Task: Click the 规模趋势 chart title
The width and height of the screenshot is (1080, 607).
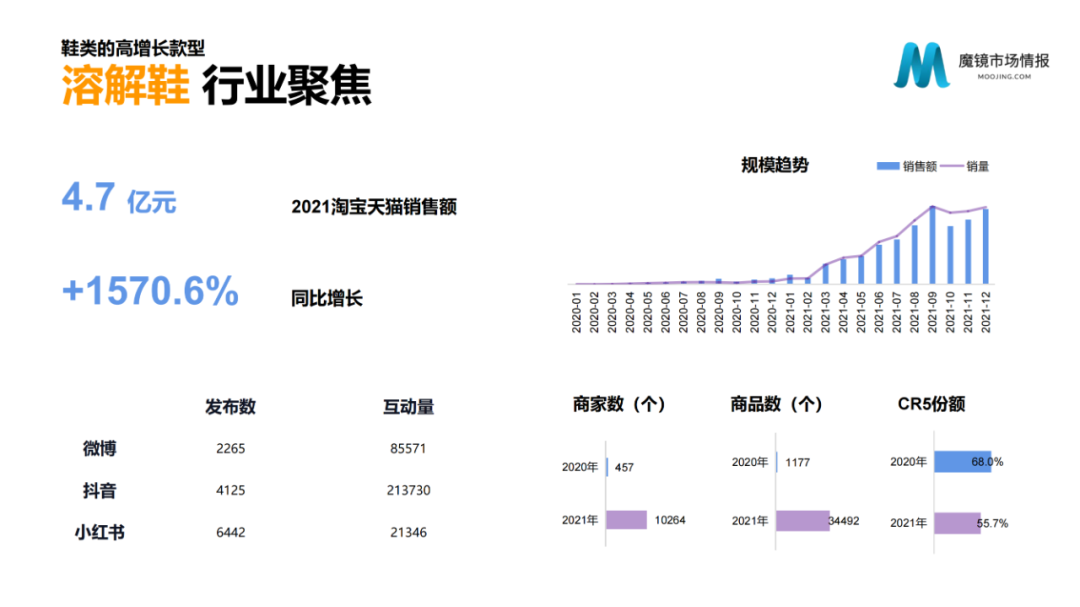Action: [775, 165]
